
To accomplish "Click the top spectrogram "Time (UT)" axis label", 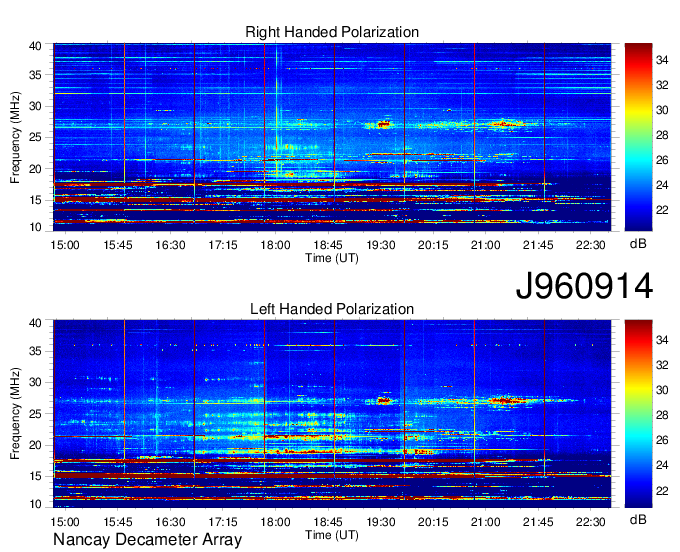I will [x=332, y=258].
